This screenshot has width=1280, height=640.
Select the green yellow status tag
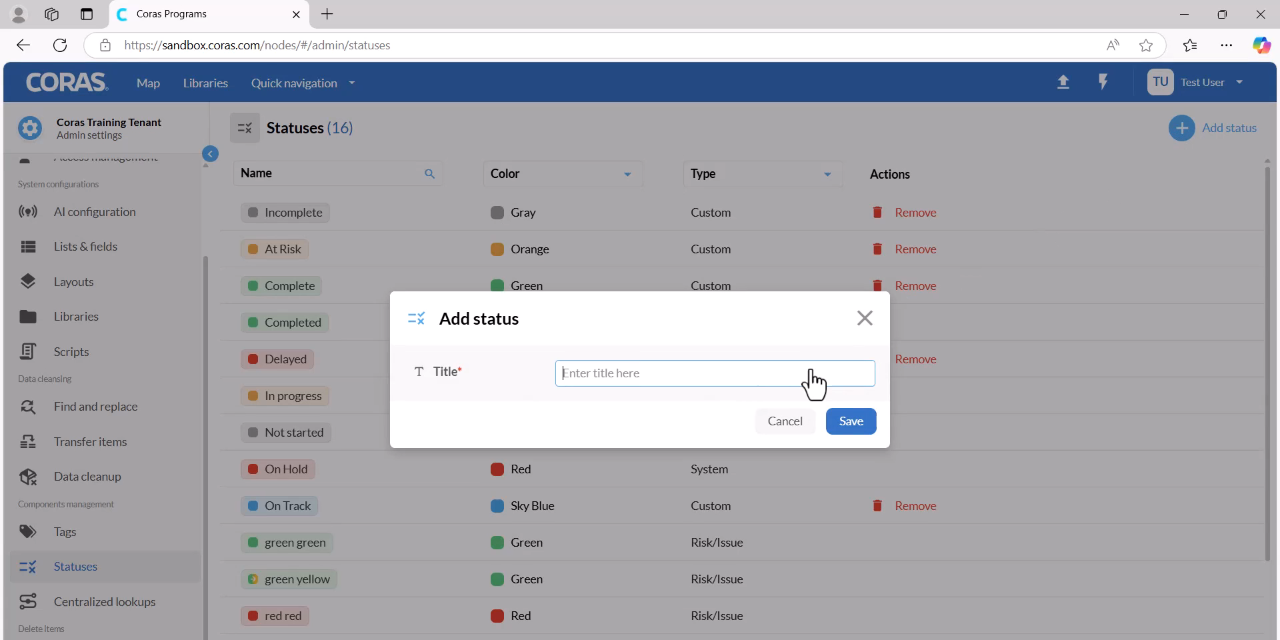(289, 579)
